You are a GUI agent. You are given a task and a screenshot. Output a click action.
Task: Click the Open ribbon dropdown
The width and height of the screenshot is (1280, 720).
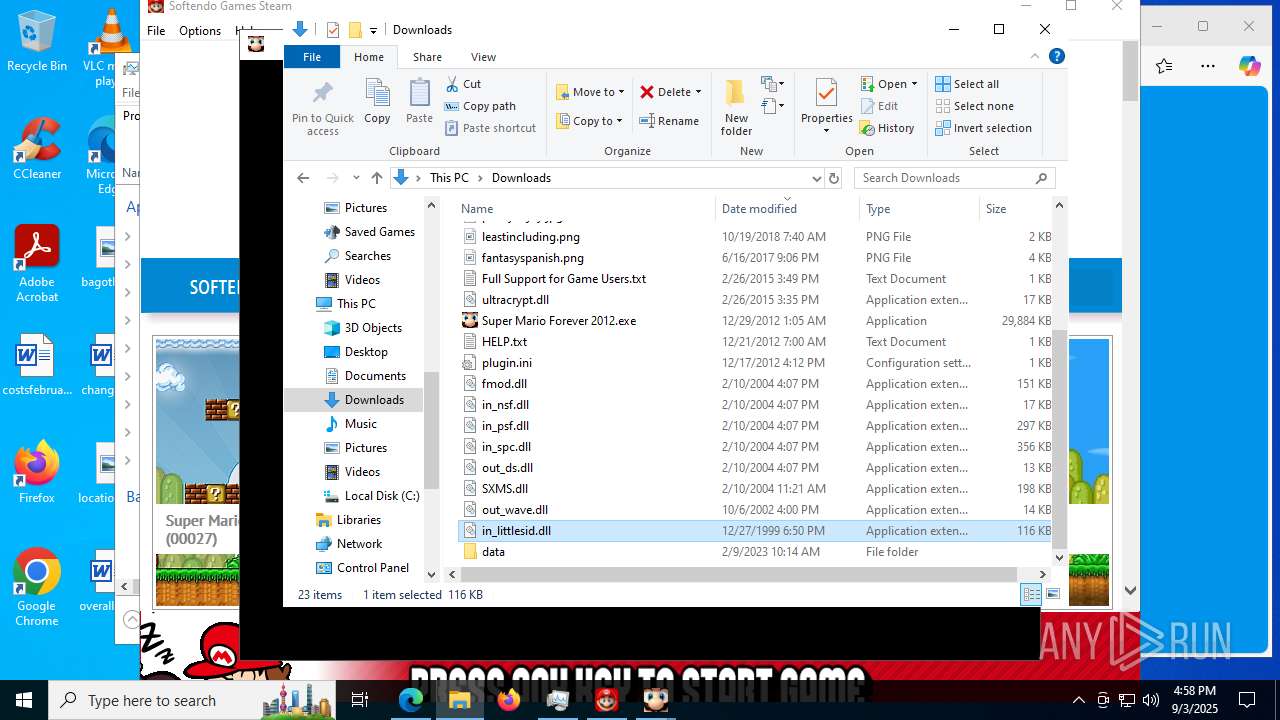click(889, 84)
